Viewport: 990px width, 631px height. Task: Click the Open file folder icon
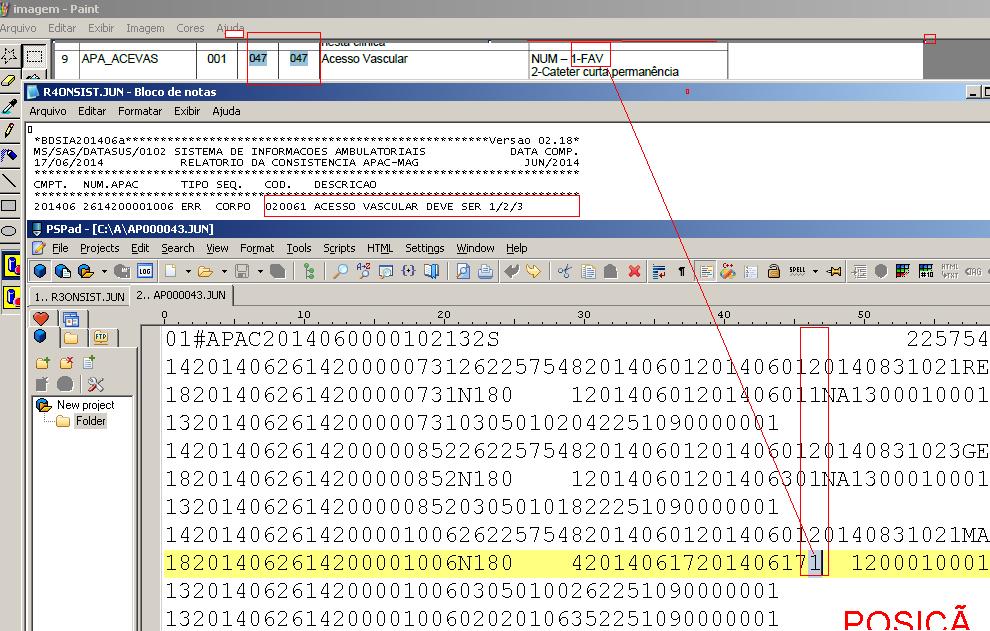point(205,271)
